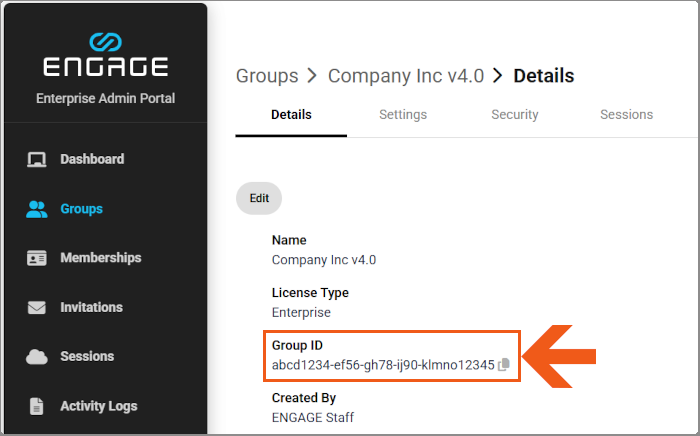
Task: Open Activity Logs sidebar item
Action: (x=99, y=406)
